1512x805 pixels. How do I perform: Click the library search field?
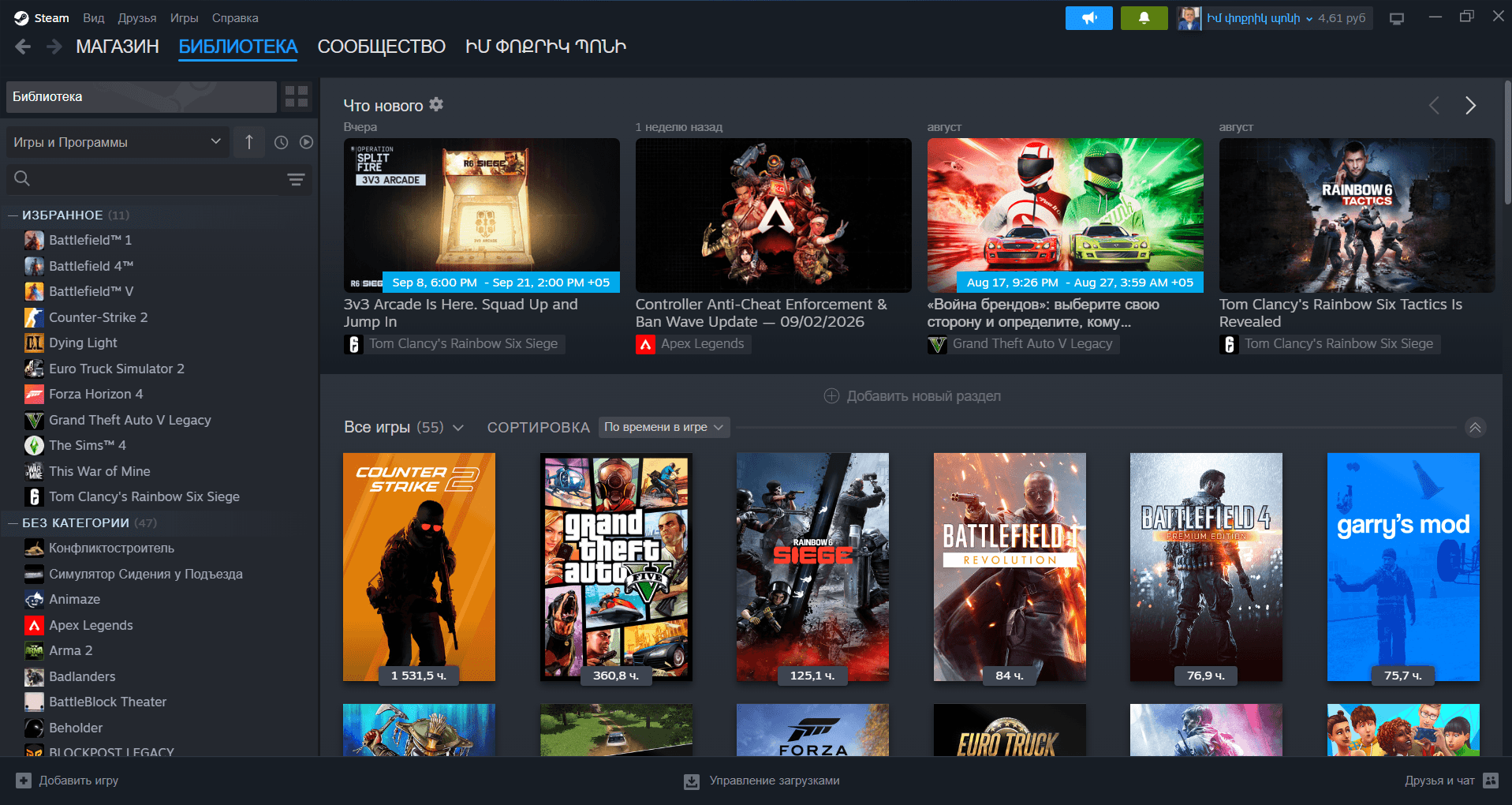[x=150, y=179]
